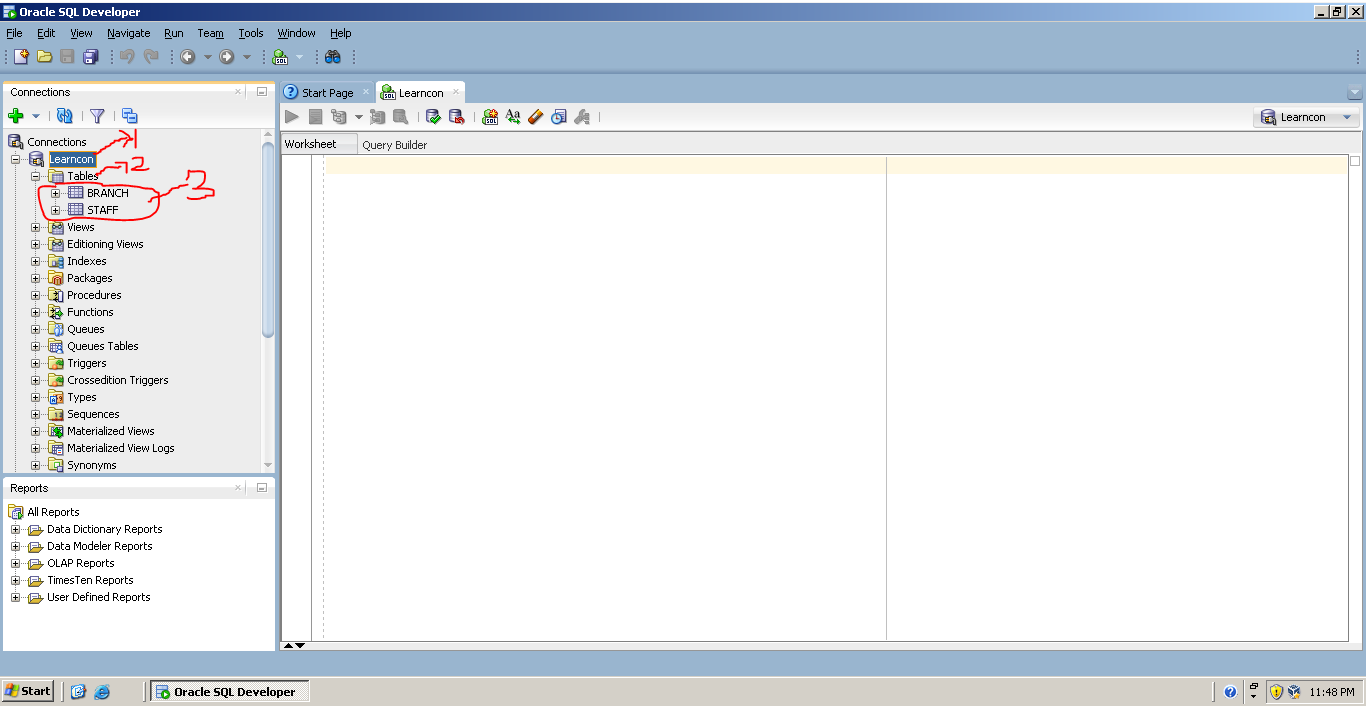
Task: Expand the Procedures node
Action: [36, 295]
